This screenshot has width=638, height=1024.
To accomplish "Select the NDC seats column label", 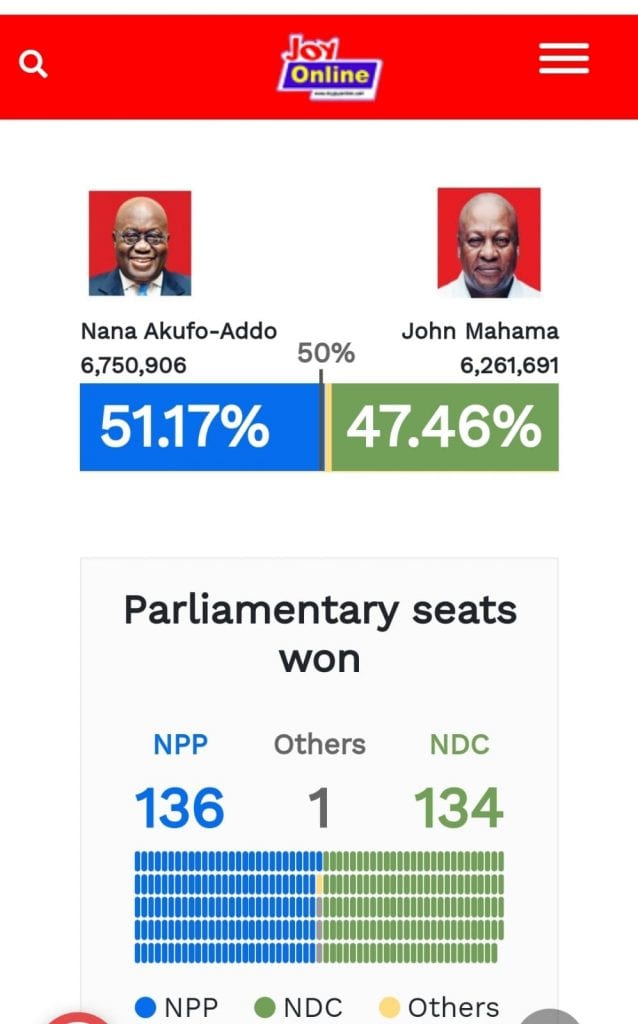I will pyautogui.click(x=460, y=744).
